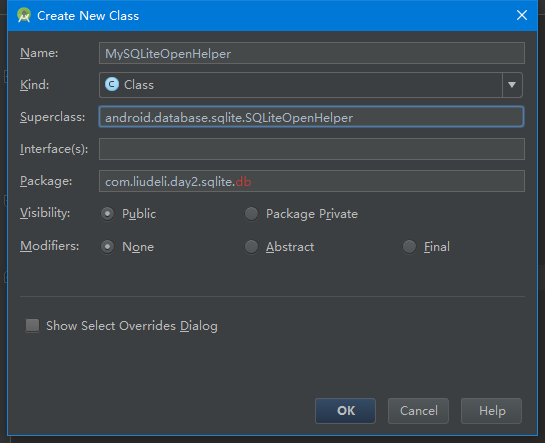Click into the Superclass text field
Image resolution: width=545 pixels, height=443 pixels.
(311, 117)
